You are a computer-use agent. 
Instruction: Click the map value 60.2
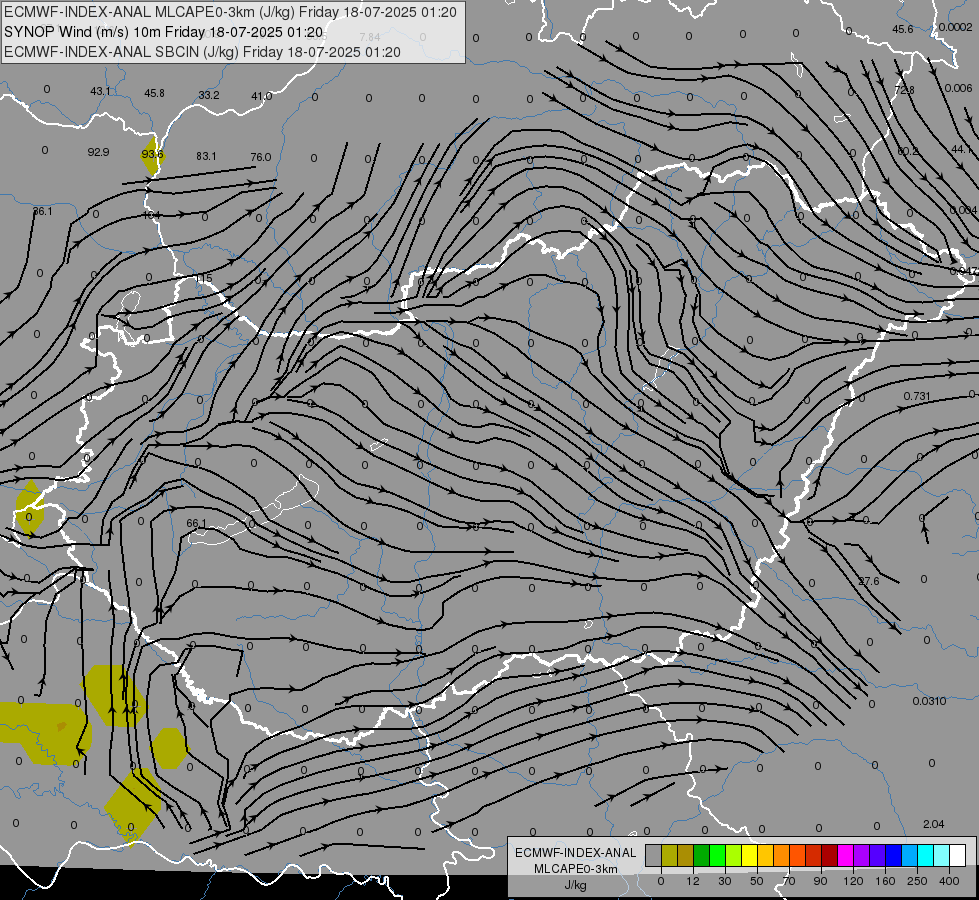908,151
